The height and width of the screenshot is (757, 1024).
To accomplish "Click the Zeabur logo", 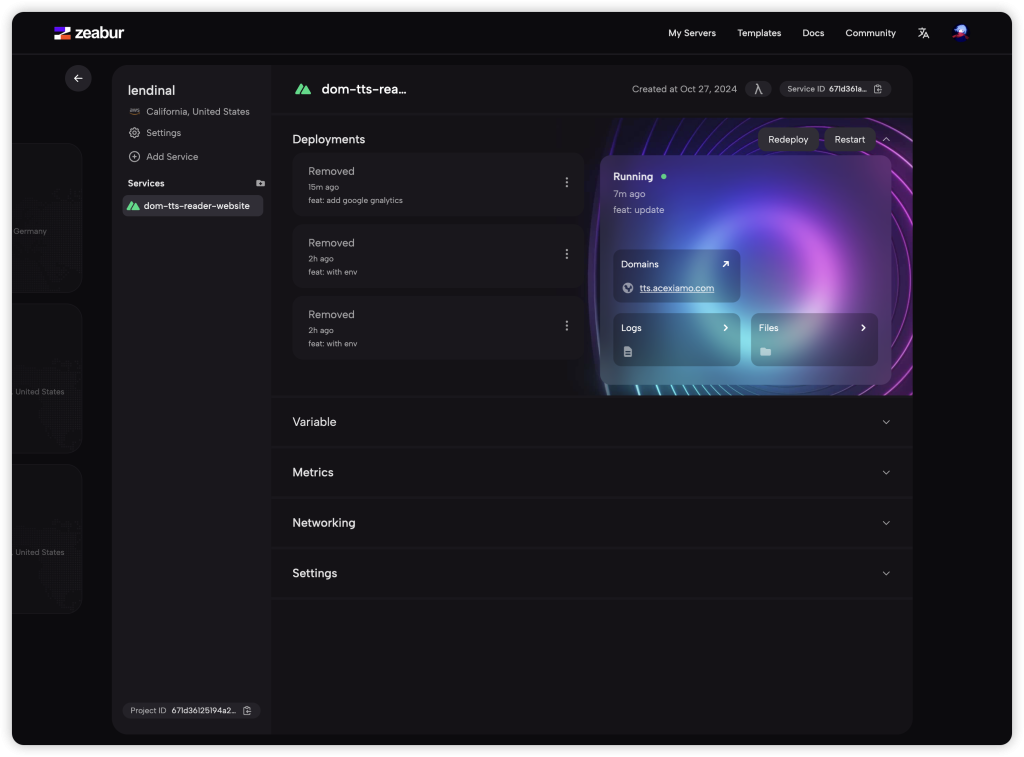I will click(x=89, y=33).
